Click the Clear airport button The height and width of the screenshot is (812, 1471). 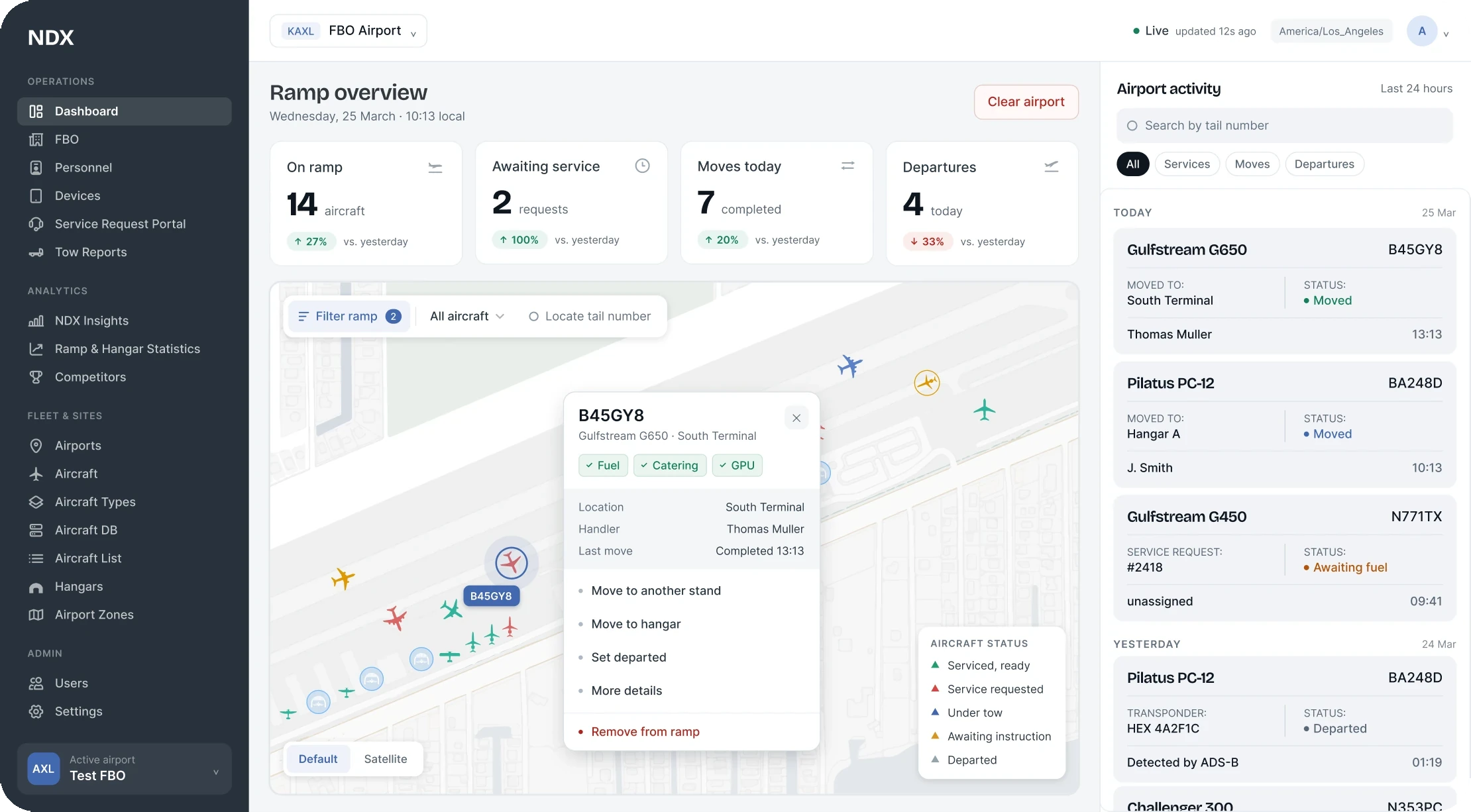1026,102
